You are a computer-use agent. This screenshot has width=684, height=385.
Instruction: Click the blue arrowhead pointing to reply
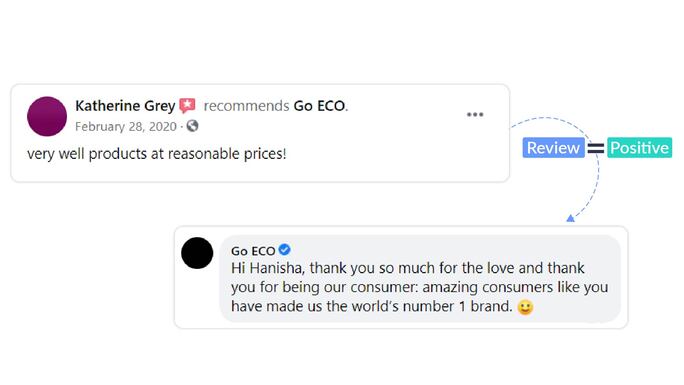click(x=570, y=218)
